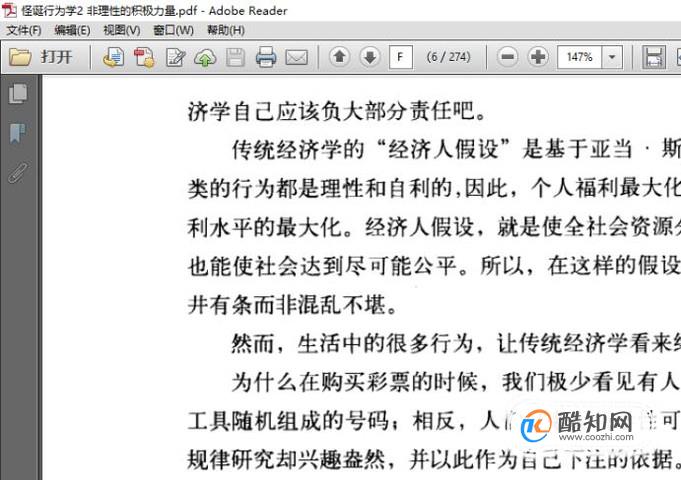The height and width of the screenshot is (480, 681).
Task: Open the attachments paperclip panel icon
Action: click(18, 172)
